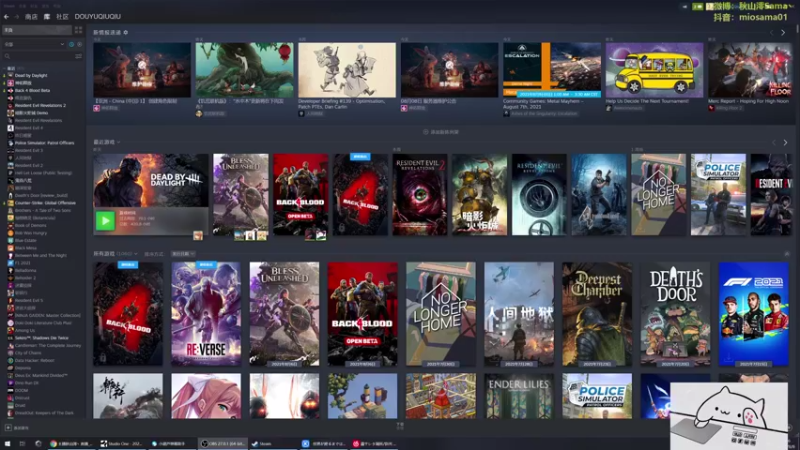Click the add shelf button under the news row
The width and height of the screenshot is (800, 450).
(441, 132)
